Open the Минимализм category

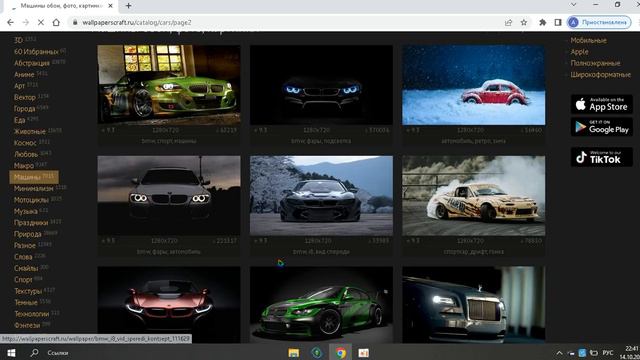[x=33, y=189]
